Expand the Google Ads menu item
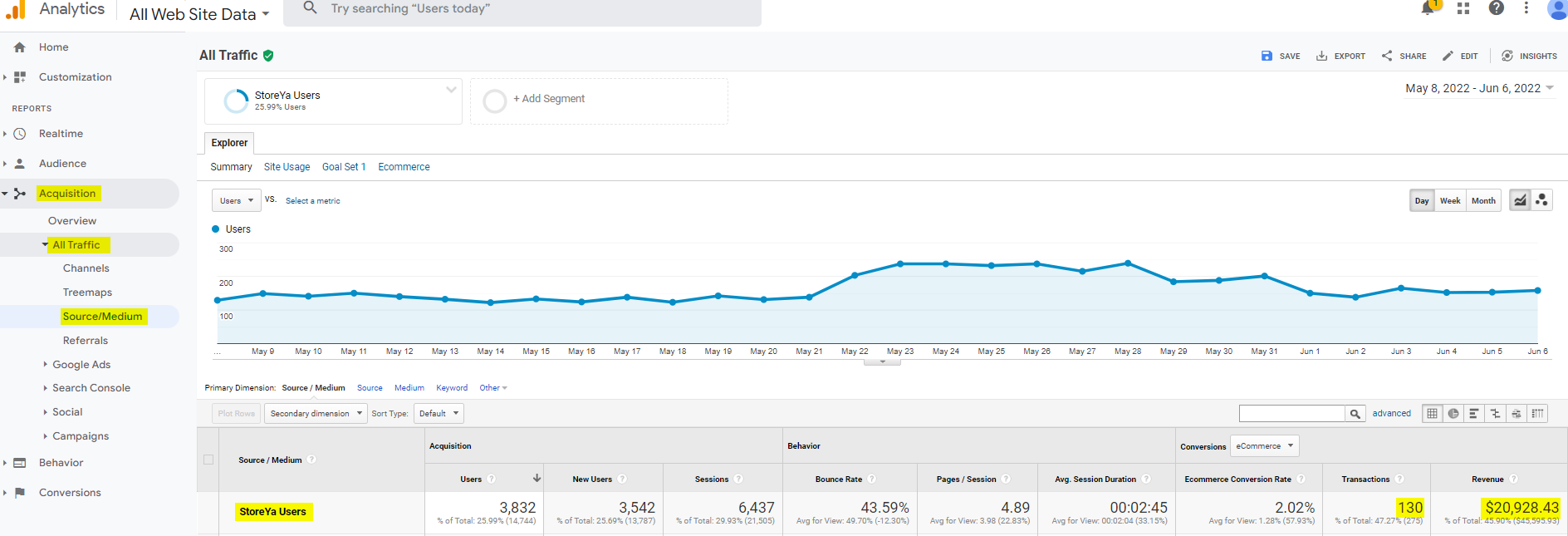Viewport: 1568px width, 536px height. tap(81, 364)
